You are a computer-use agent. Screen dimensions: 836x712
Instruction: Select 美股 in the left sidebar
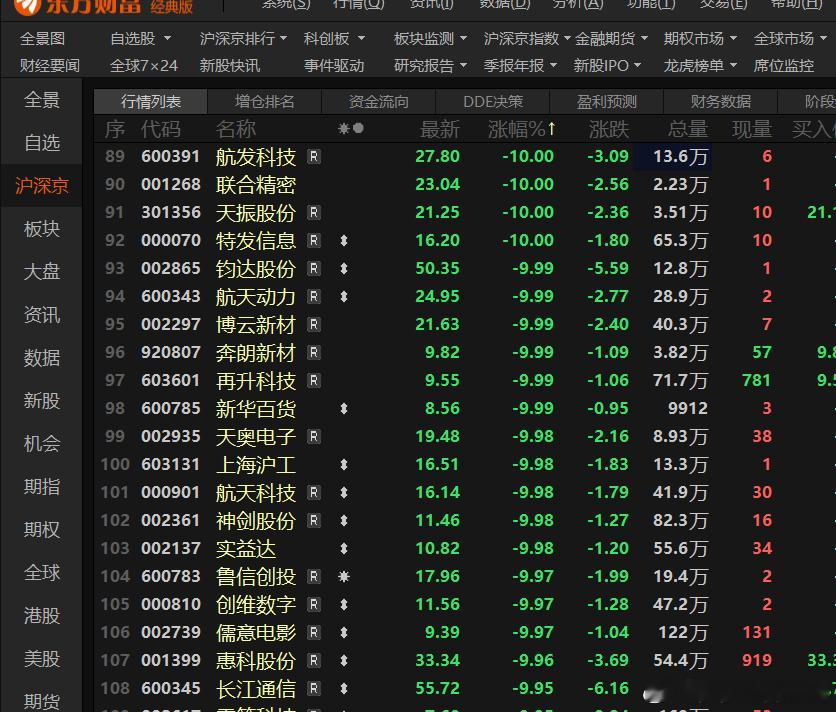(x=42, y=659)
